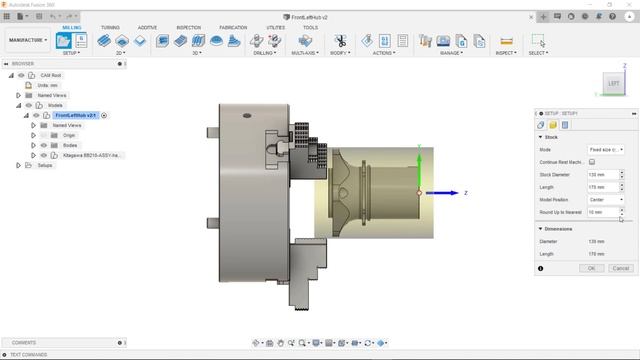
Task: Select the Multi-Axis toolpath icon
Action: (x=305, y=41)
